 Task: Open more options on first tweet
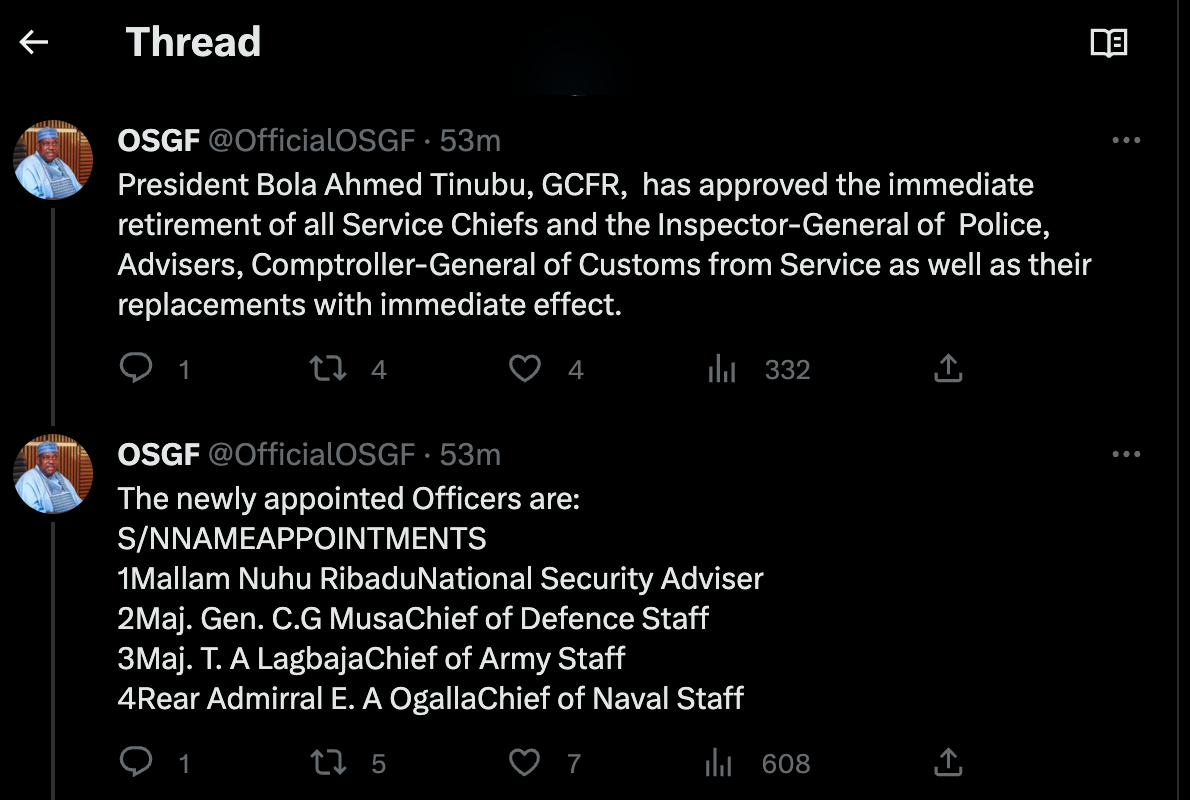(1126, 141)
